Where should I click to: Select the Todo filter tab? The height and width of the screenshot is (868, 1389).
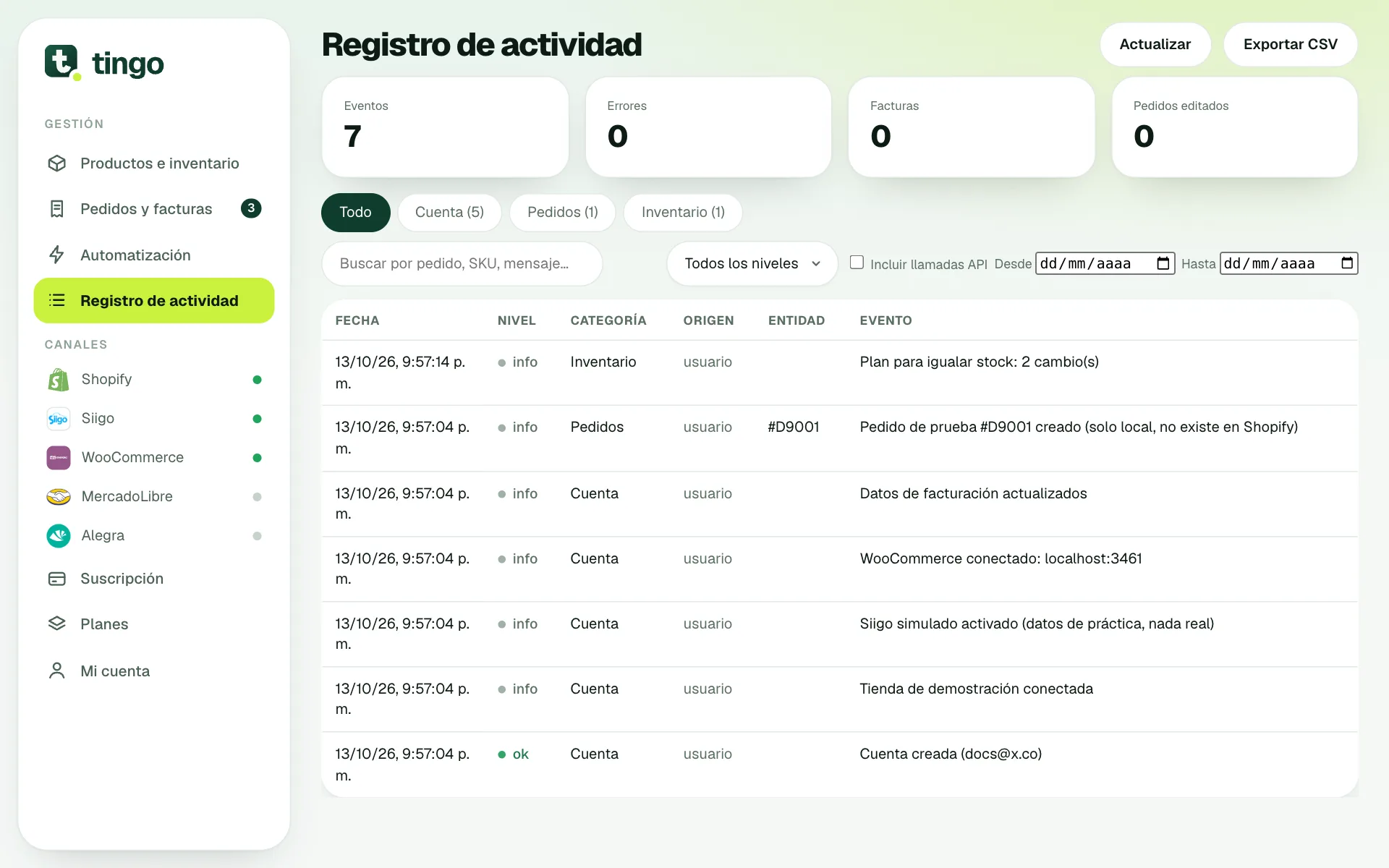355,212
